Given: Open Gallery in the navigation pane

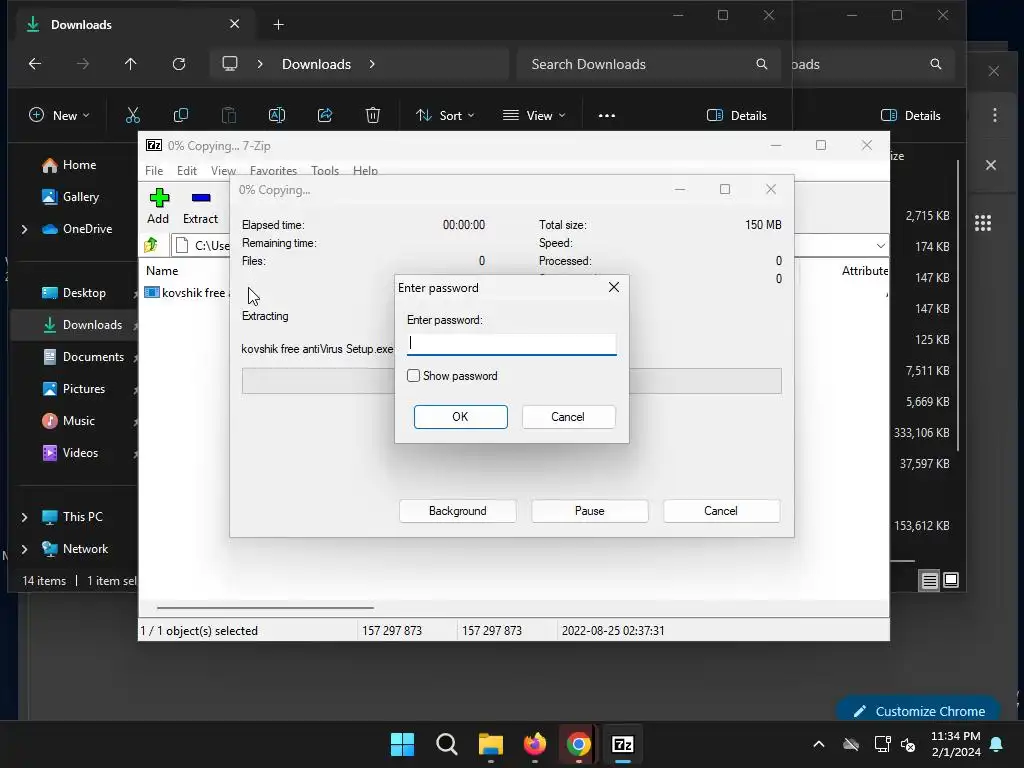Looking at the screenshot, I should pos(71,197).
